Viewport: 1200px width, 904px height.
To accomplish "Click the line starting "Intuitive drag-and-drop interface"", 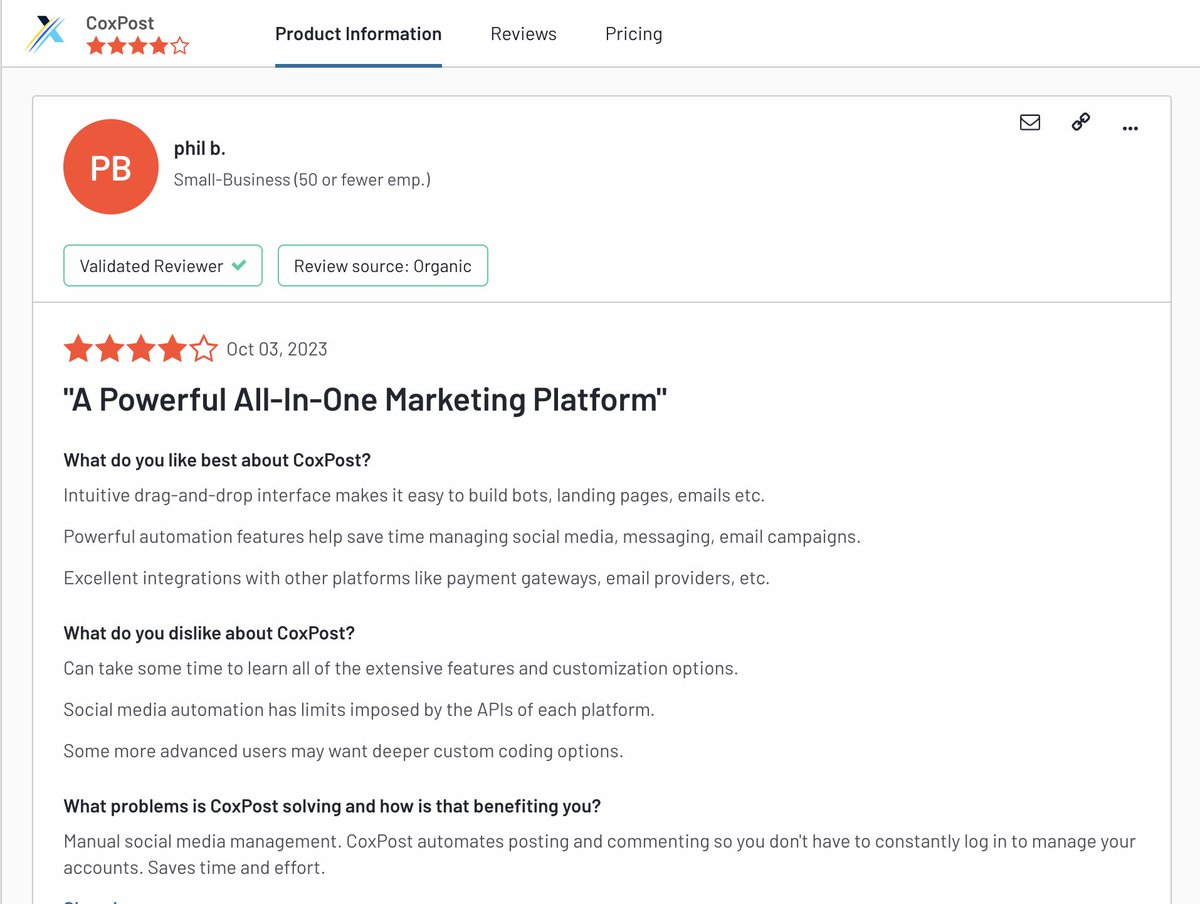I will click(x=414, y=495).
